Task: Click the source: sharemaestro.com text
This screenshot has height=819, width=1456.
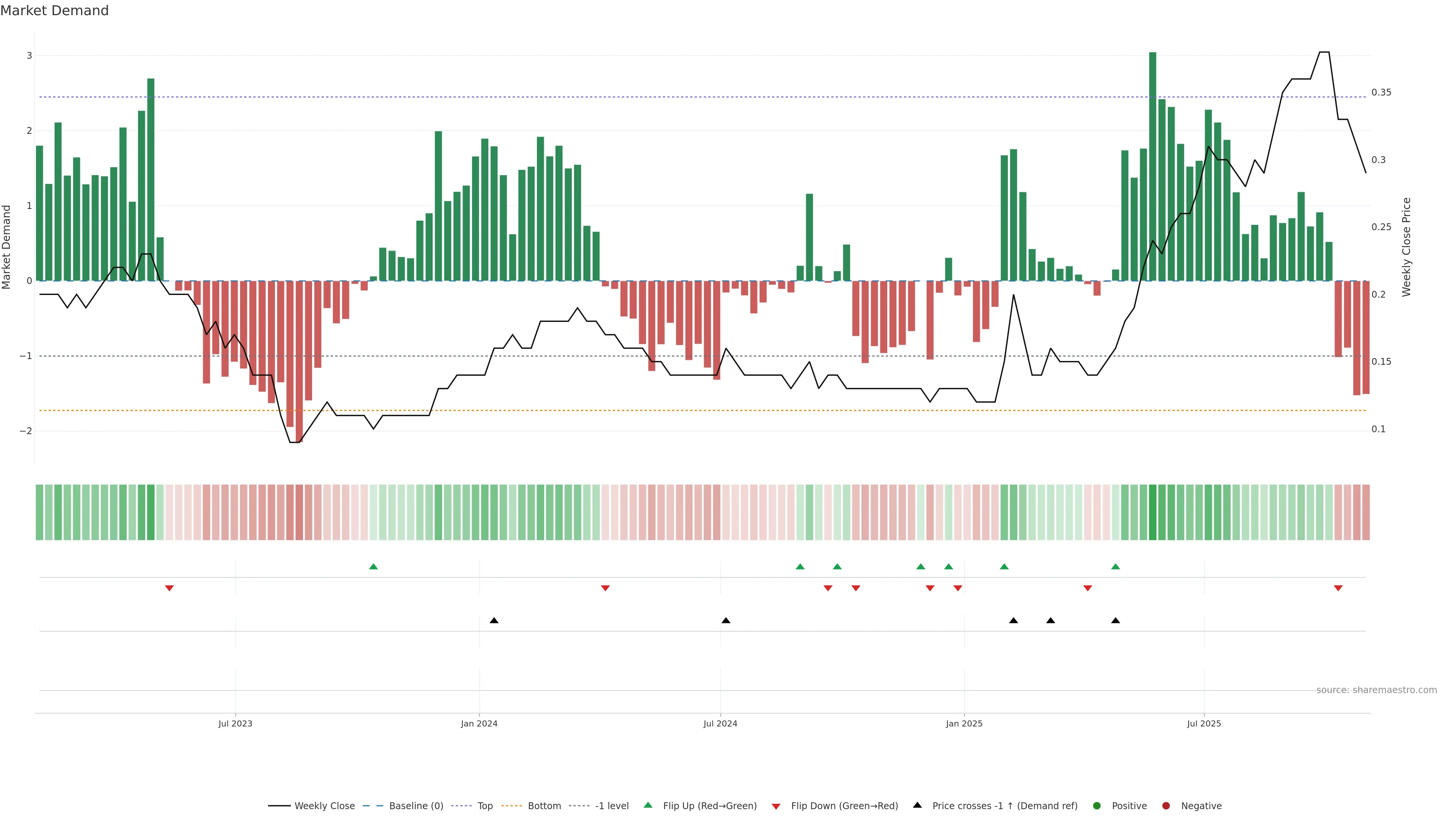Action: pyautogui.click(x=1376, y=690)
